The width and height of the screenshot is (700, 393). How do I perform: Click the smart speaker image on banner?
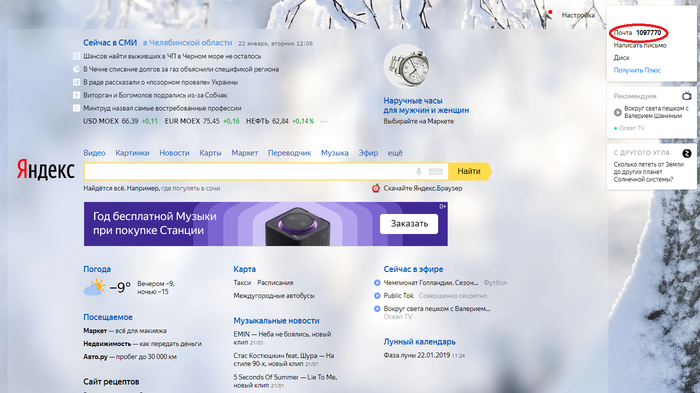[298, 226]
